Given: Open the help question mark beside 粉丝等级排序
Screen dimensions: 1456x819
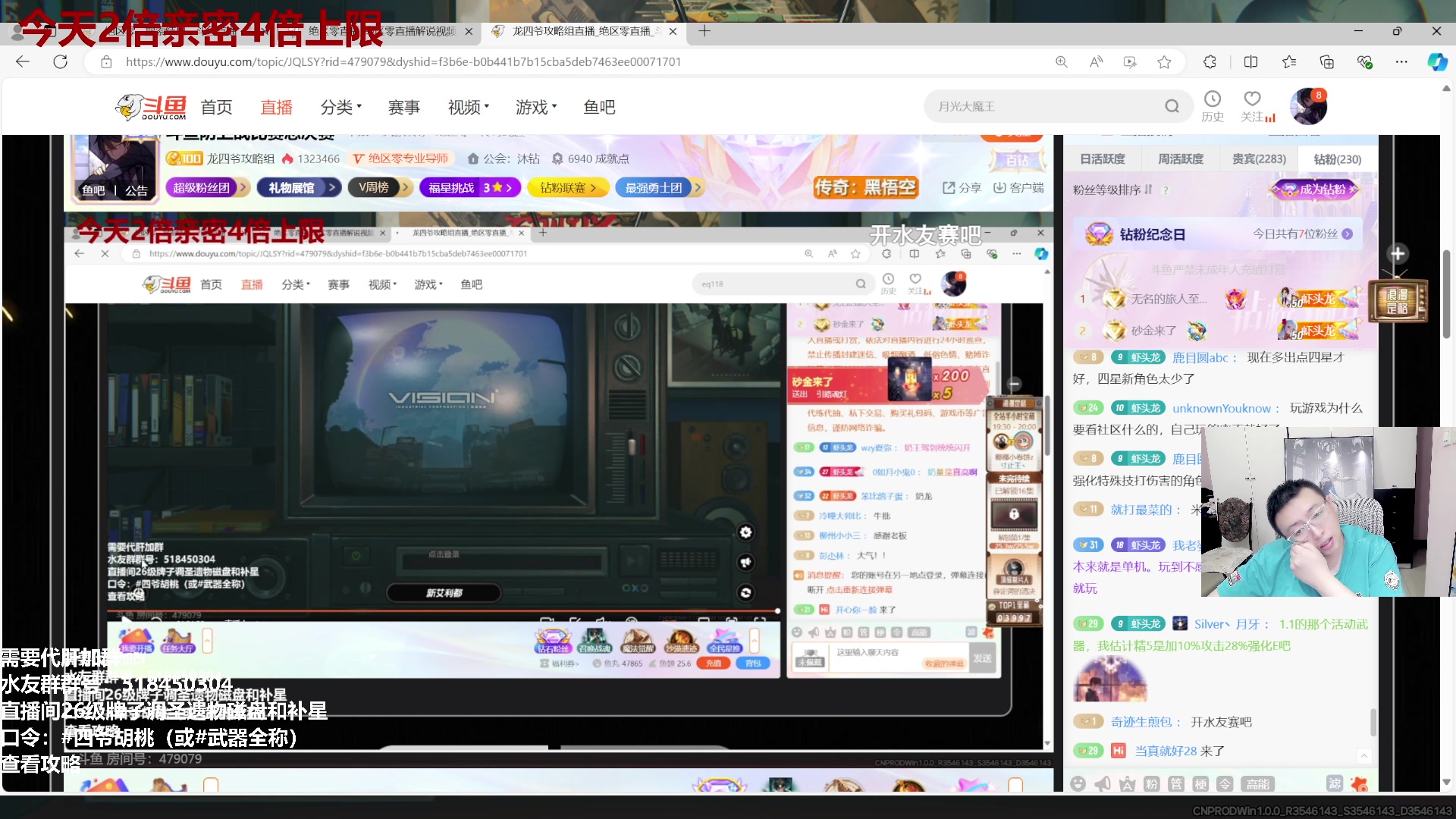Looking at the screenshot, I should pyautogui.click(x=1166, y=190).
